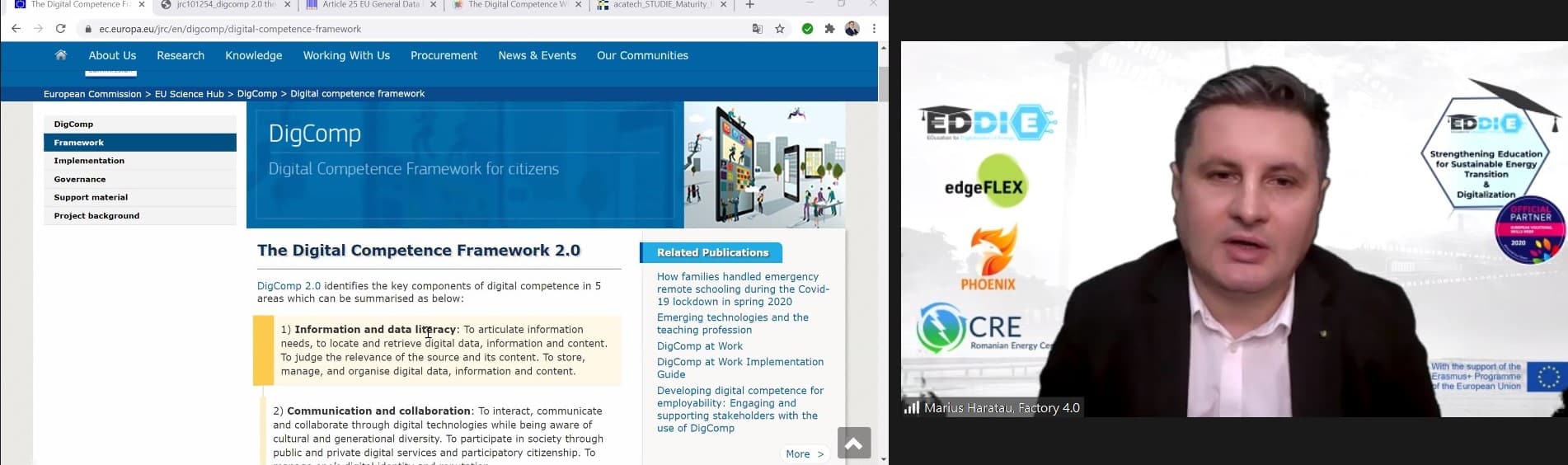The image size is (1568, 465).
Task: Click 'The Digital Competence Framework 2.0' heading
Action: point(419,251)
